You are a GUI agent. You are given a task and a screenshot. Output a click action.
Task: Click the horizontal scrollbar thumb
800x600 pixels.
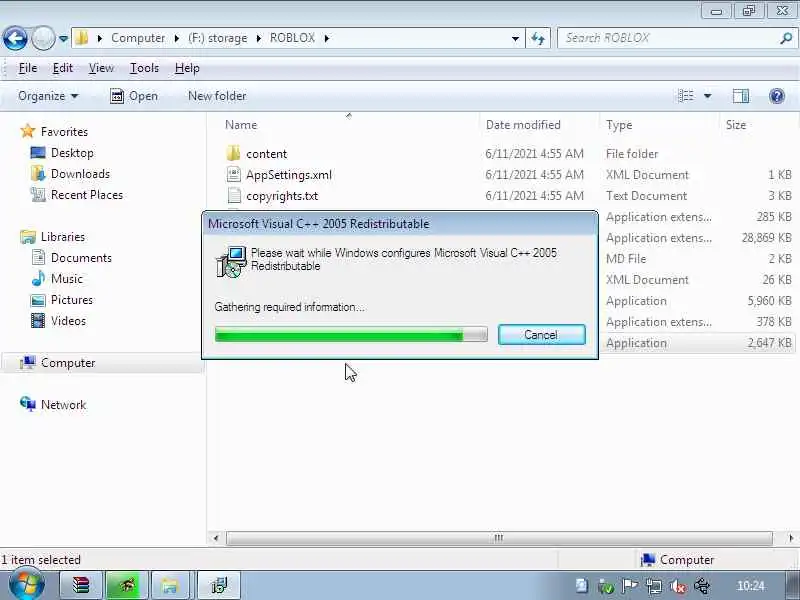point(498,538)
